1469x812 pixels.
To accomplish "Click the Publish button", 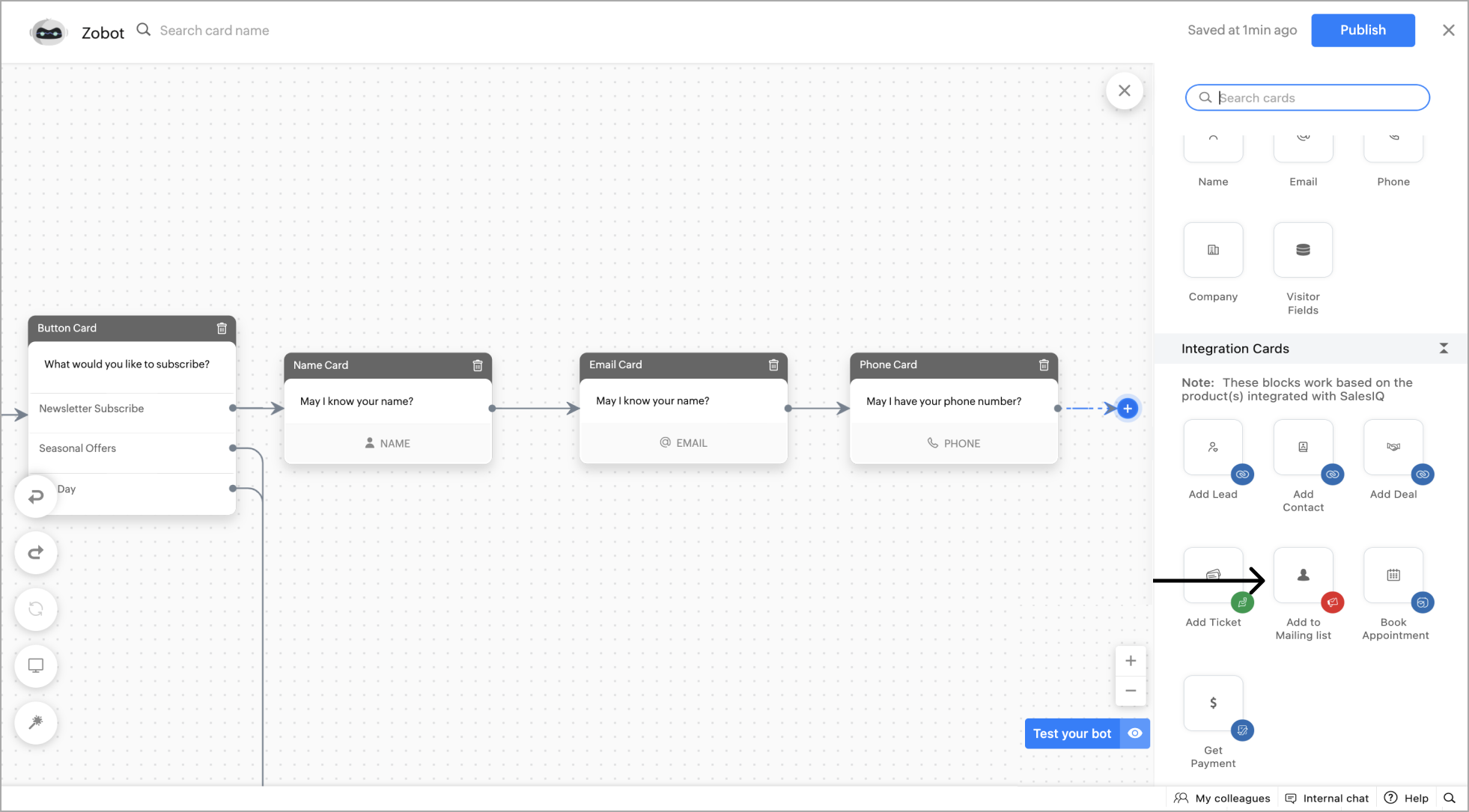I will pyautogui.click(x=1363, y=31).
